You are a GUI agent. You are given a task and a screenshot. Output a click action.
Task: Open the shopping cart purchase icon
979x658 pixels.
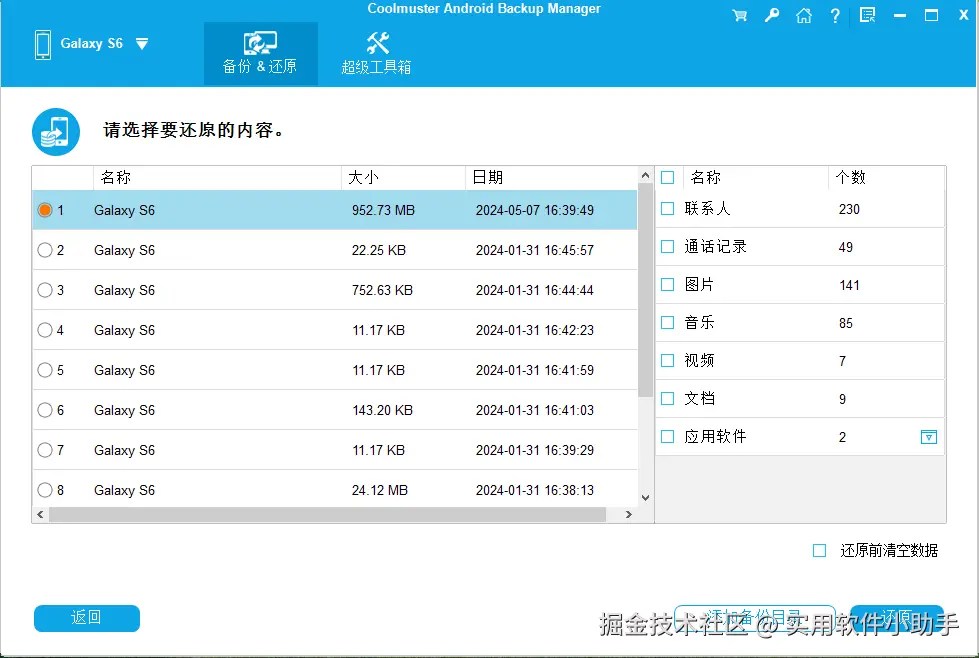click(740, 16)
